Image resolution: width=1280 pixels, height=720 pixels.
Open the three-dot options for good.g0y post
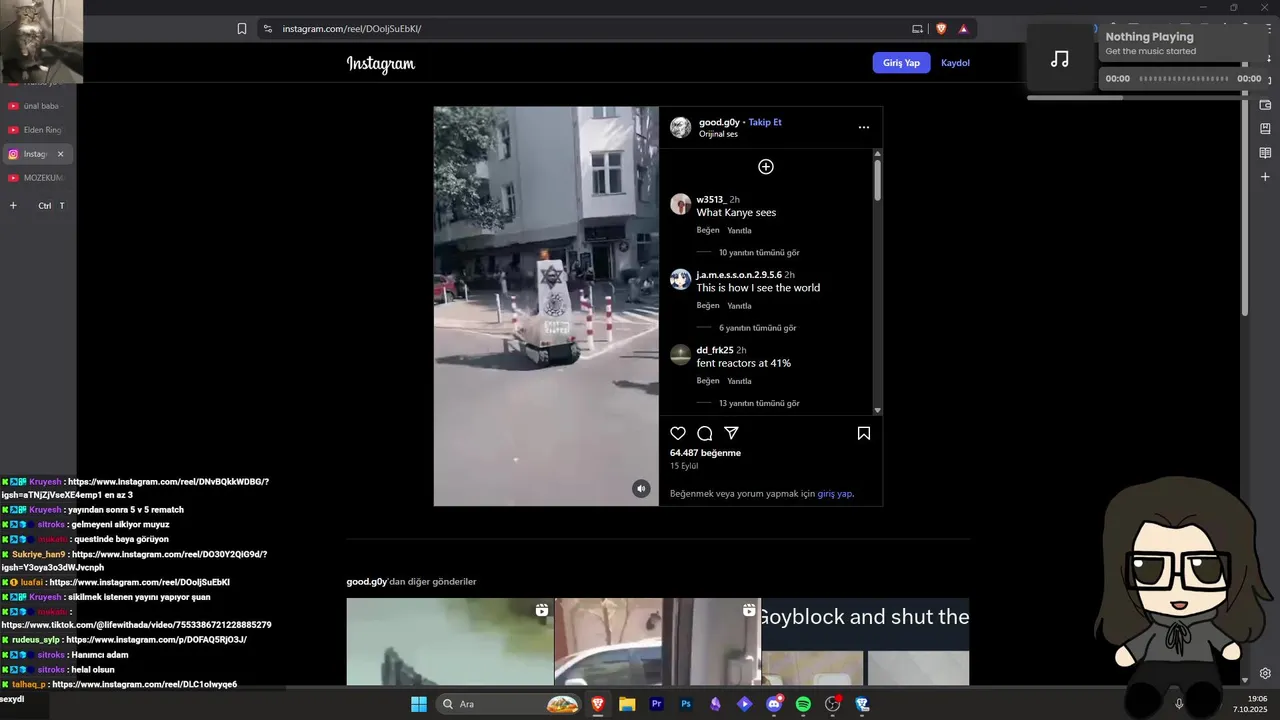tap(864, 127)
